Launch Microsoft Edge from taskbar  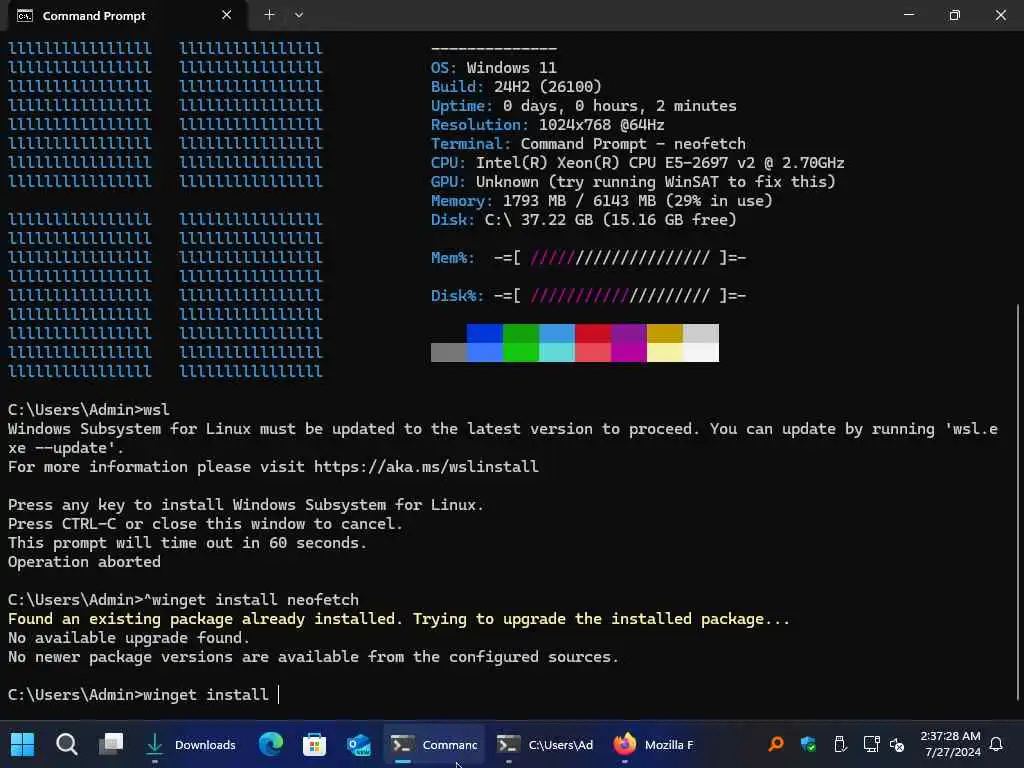[x=270, y=744]
